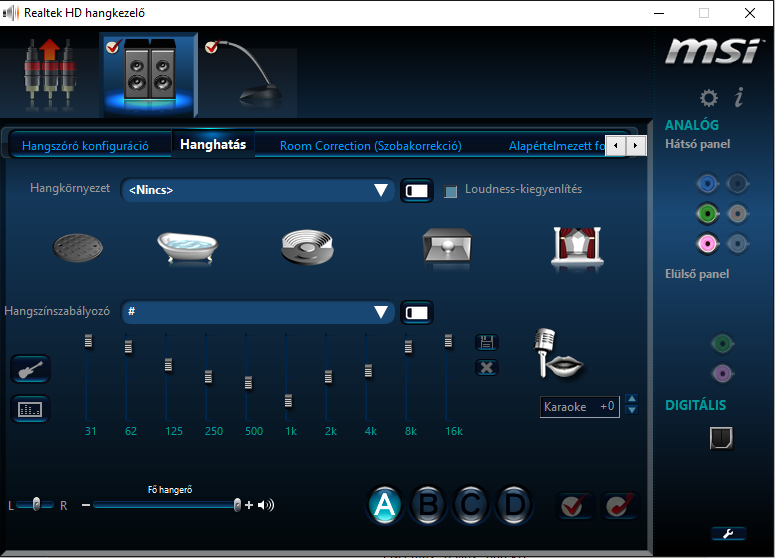The image size is (775, 558).
Task: Toggle the Hangkörnyezet reset switch
Action: (417, 190)
